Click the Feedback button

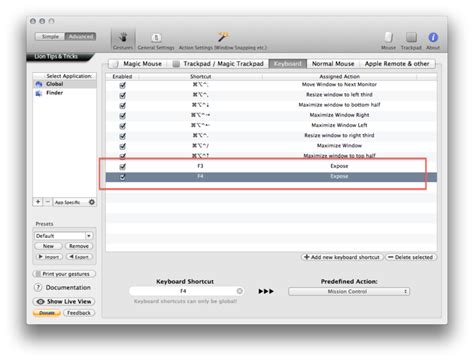(x=79, y=313)
